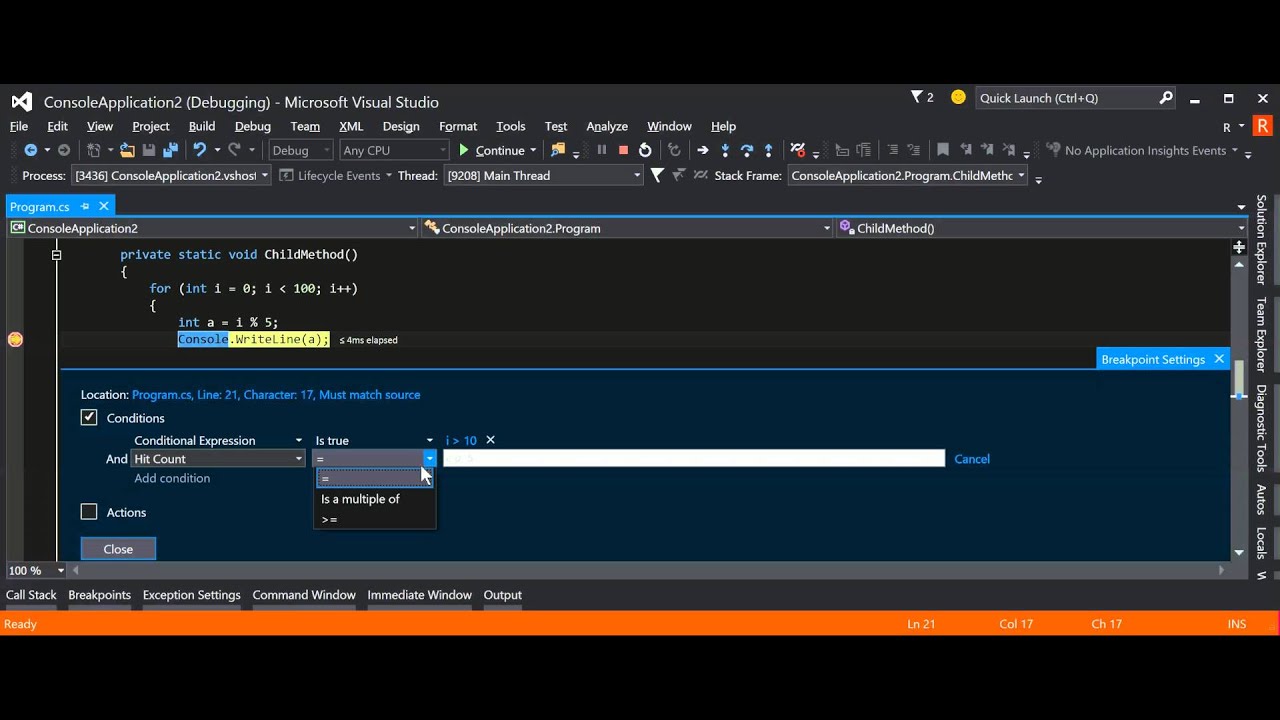The width and height of the screenshot is (1280, 720).
Task: Click the Navigate Forward arrow icon
Action: [x=64, y=150]
